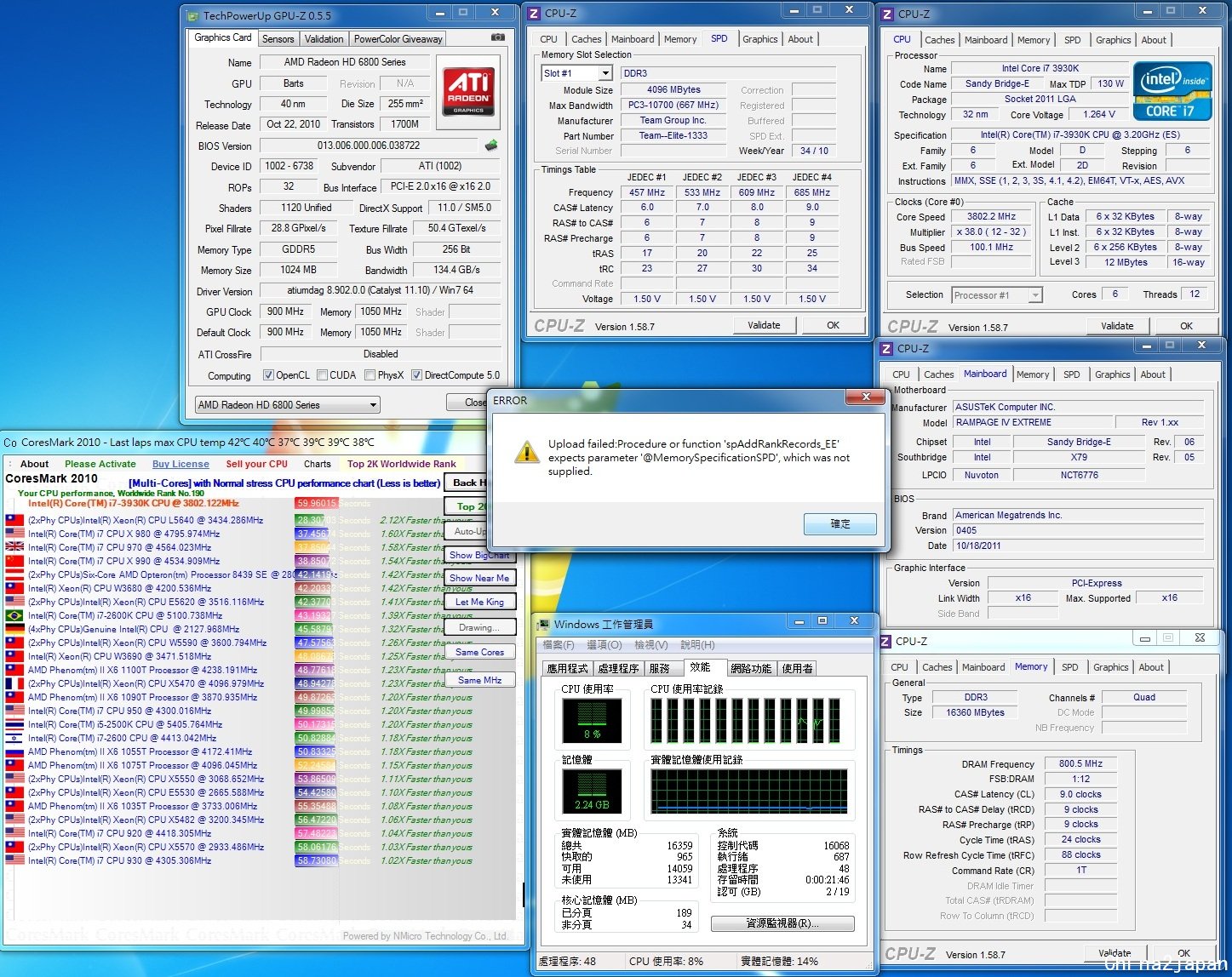Image resolution: width=1232 pixels, height=977 pixels.
Task: Click the warning icon in the ERROR dialog
Action: [x=526, y=452]
